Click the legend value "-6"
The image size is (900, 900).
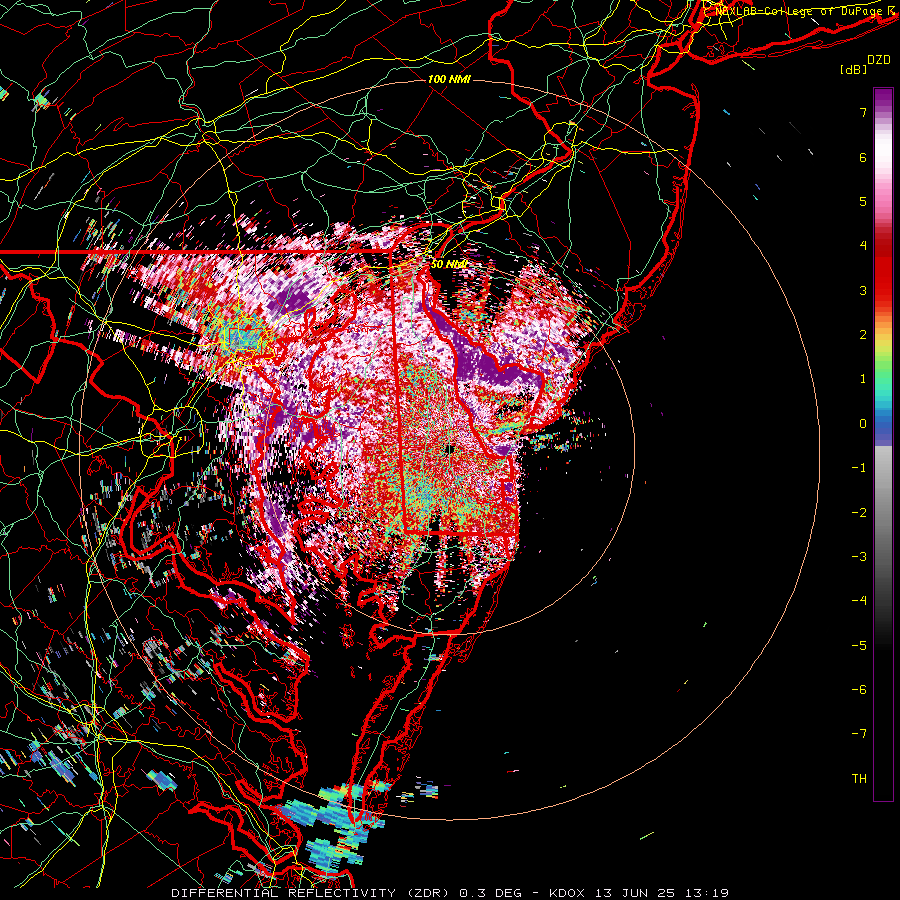pyautogui.click(x=859, y=689)
